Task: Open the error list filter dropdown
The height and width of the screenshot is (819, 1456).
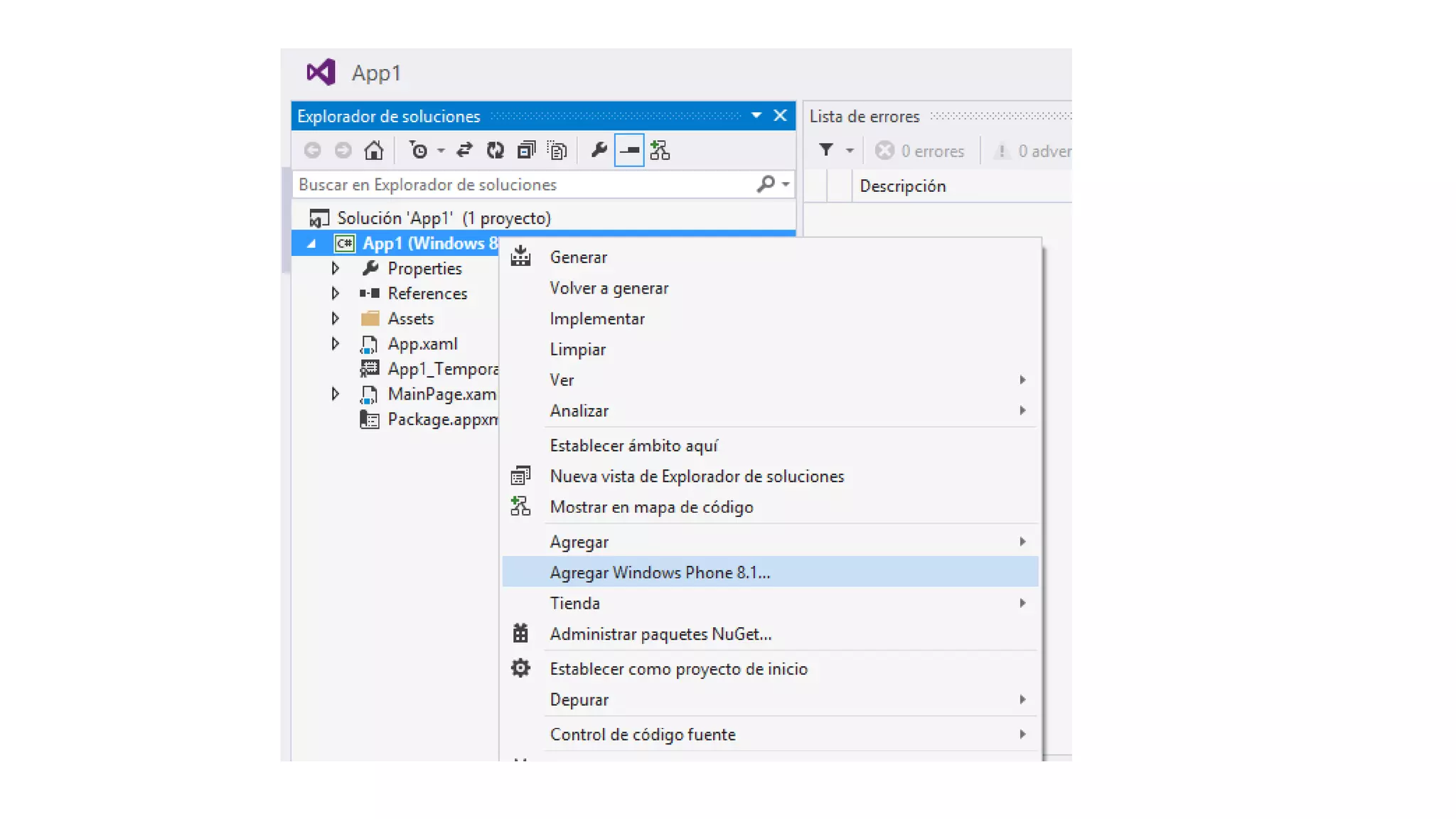Action: tap(849, 151)
